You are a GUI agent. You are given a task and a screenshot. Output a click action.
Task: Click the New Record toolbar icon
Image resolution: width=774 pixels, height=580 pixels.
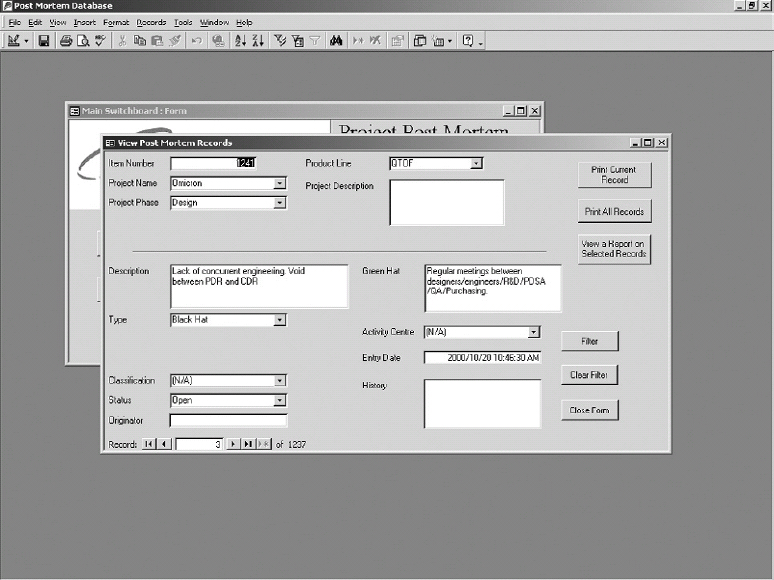(x=358, y=41)
